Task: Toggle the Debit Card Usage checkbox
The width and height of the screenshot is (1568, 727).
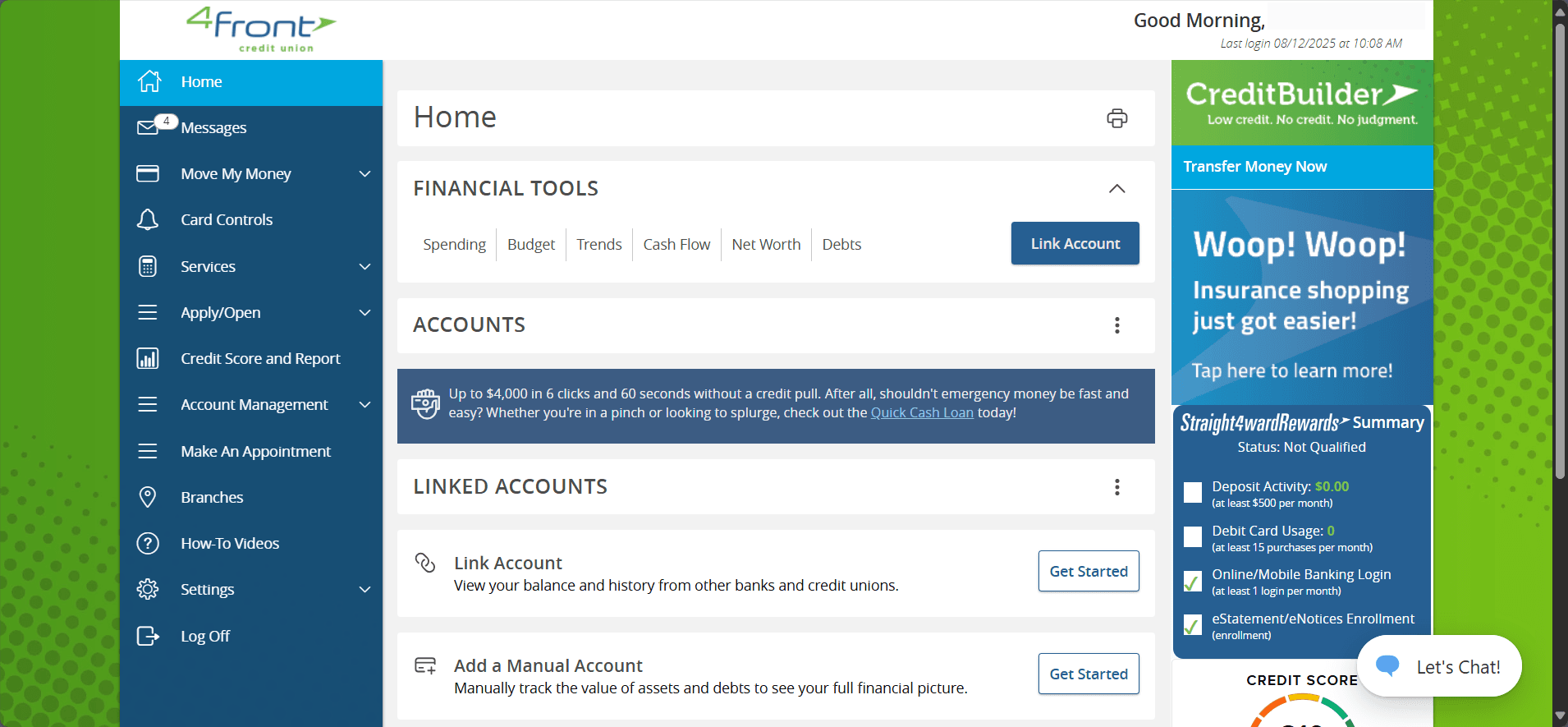Action: [1193, 537]
